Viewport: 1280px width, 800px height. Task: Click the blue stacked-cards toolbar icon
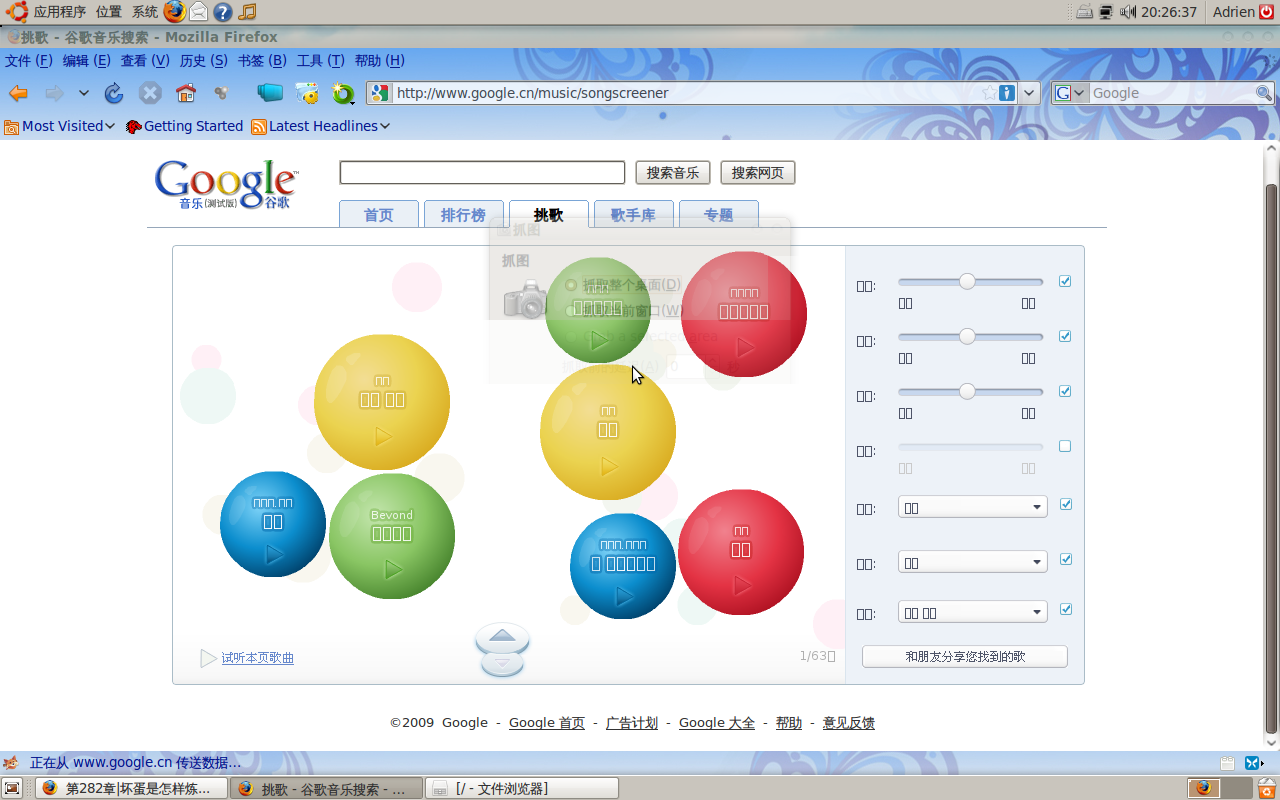[270, 93]
